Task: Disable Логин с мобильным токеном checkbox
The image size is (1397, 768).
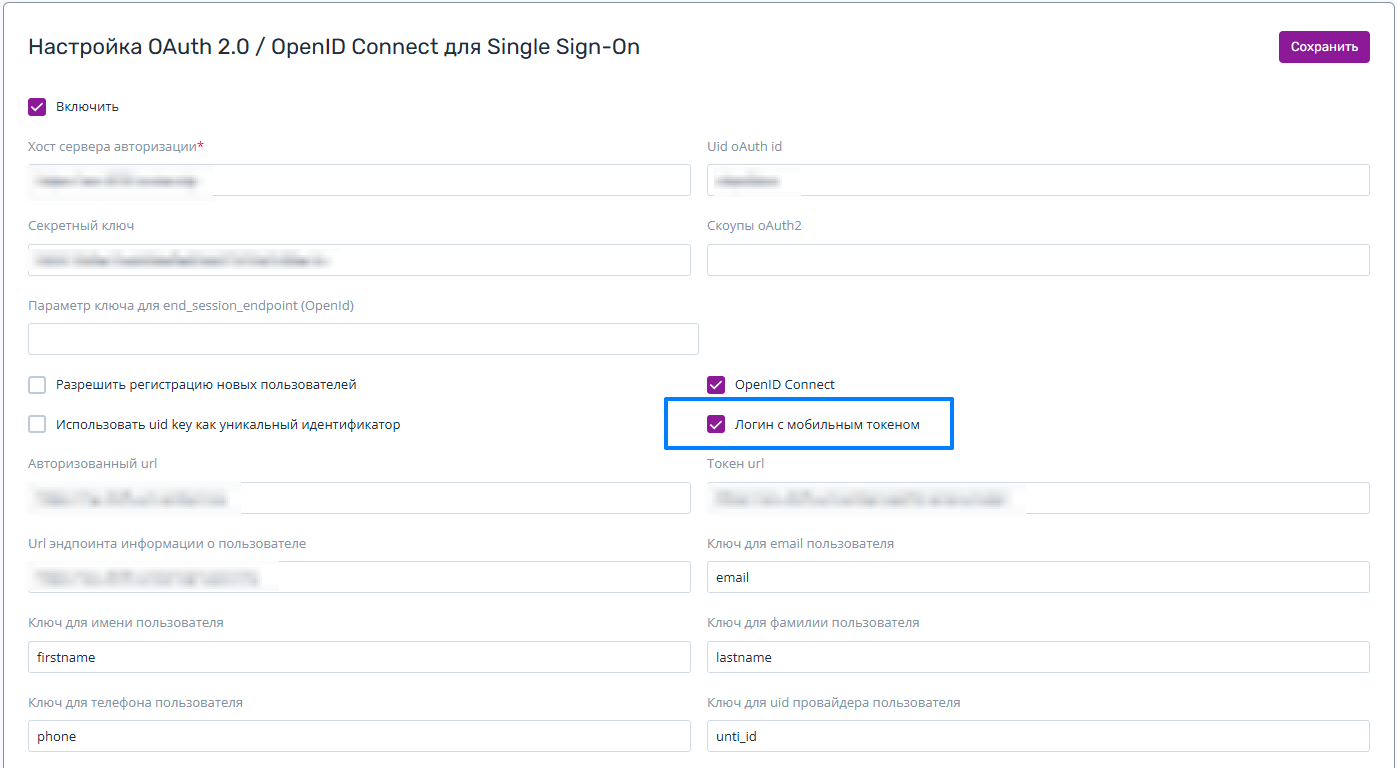Action: (716, 425)
